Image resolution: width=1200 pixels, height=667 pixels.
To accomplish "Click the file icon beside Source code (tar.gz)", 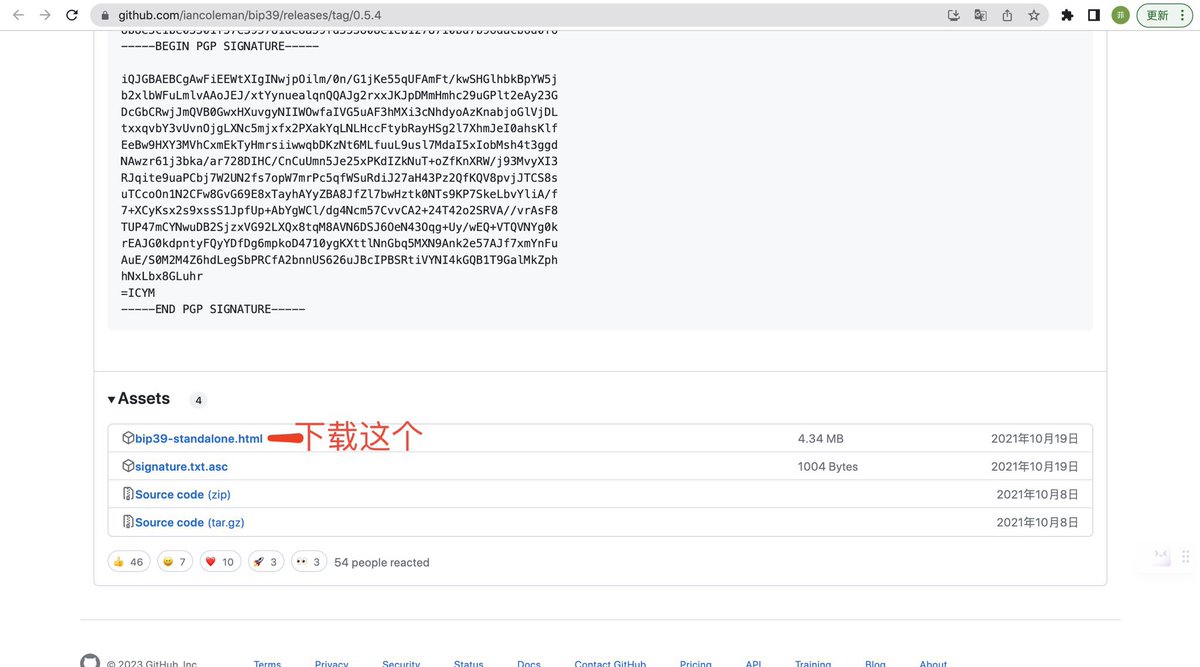I will tap(128, 522).
